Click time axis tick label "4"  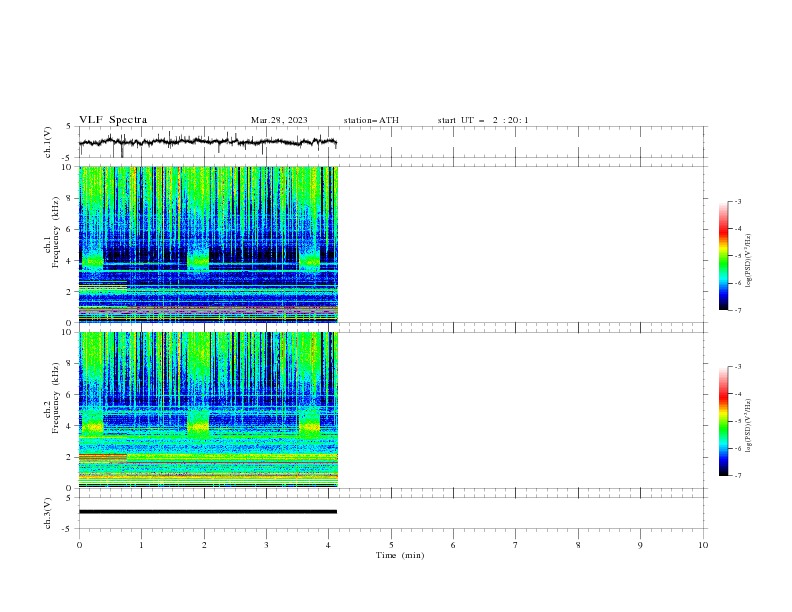coord(329,545)
